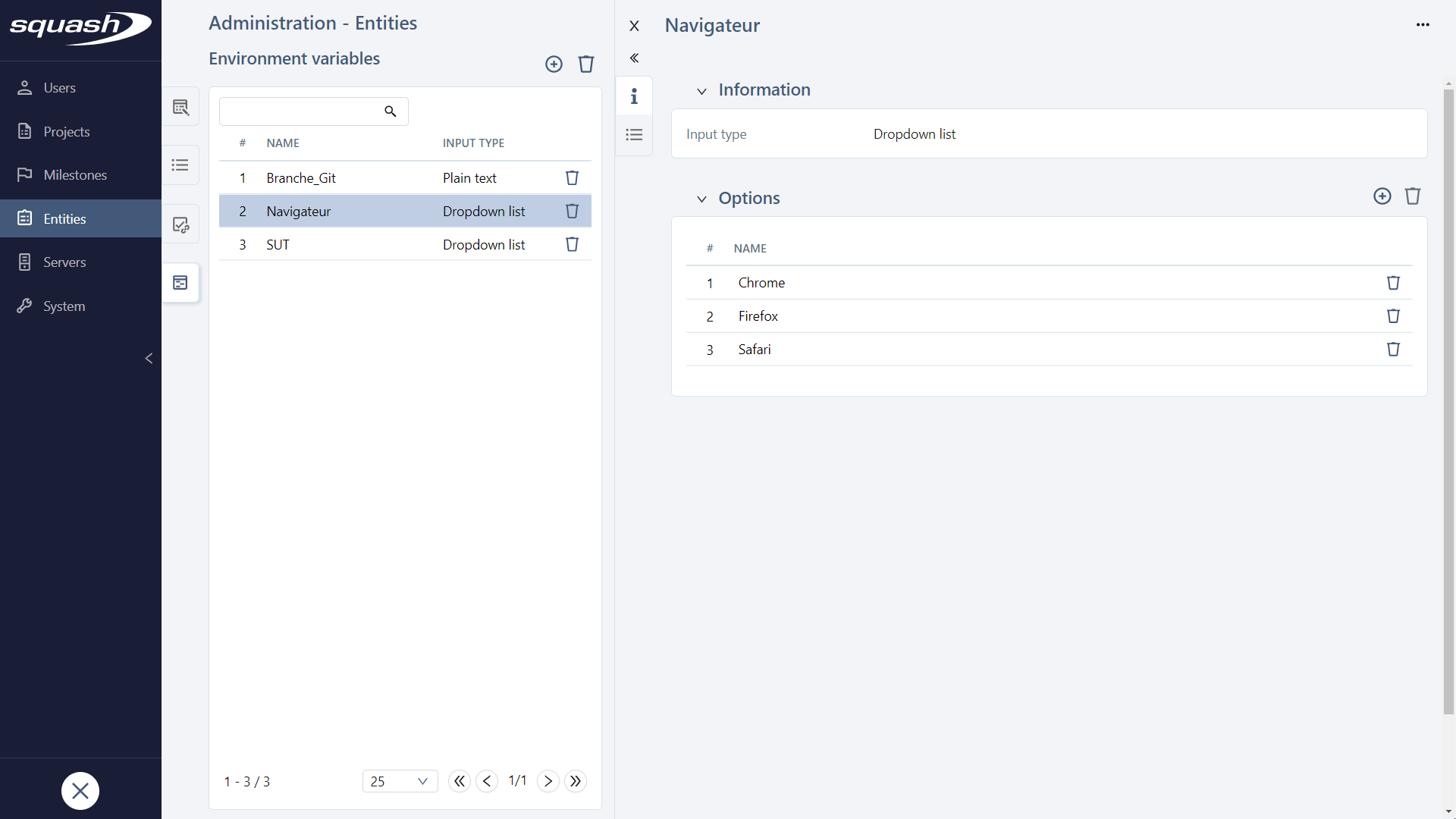Viewport: 1456px width, 819px height.
Task: Delete the SUT variable with trash icon
Action: [x=572, y=244]
